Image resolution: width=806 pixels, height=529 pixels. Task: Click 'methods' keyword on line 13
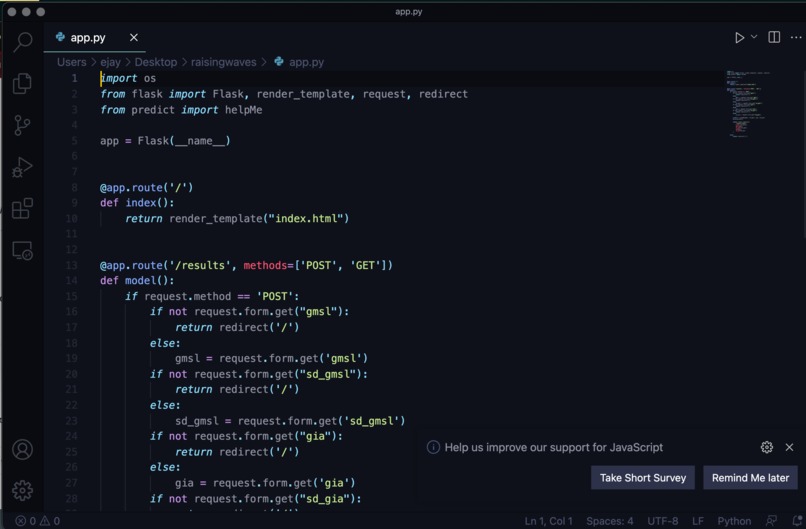[265, 265]
